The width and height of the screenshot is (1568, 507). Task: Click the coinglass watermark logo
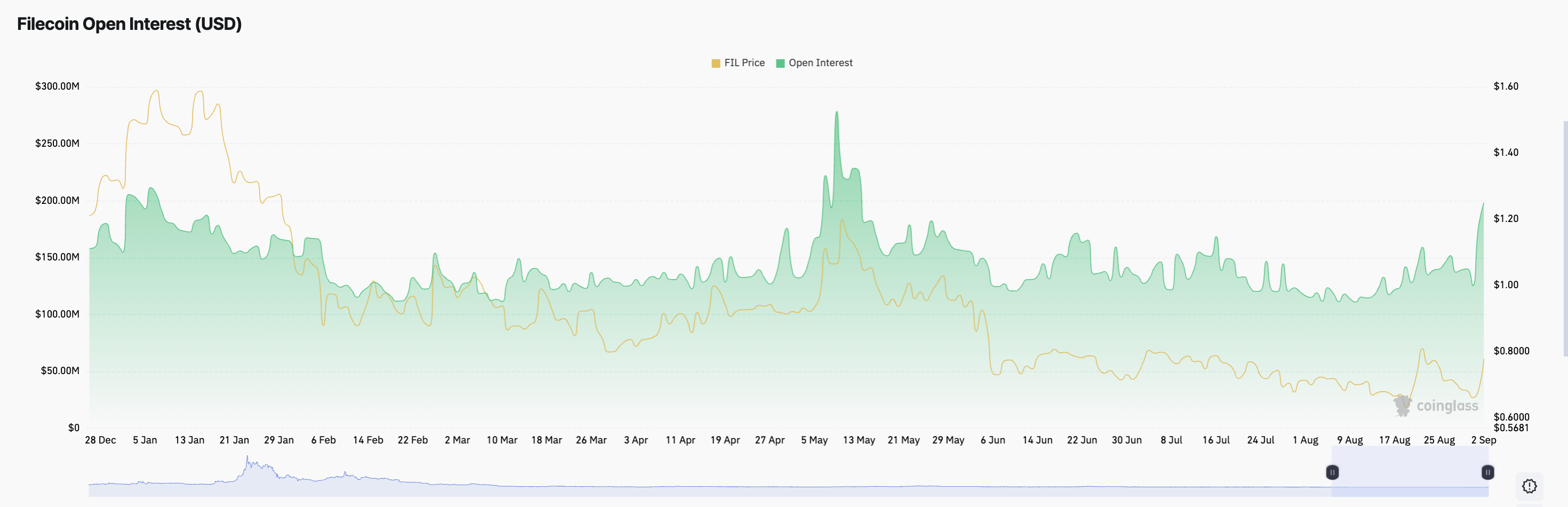[1436, 406]
